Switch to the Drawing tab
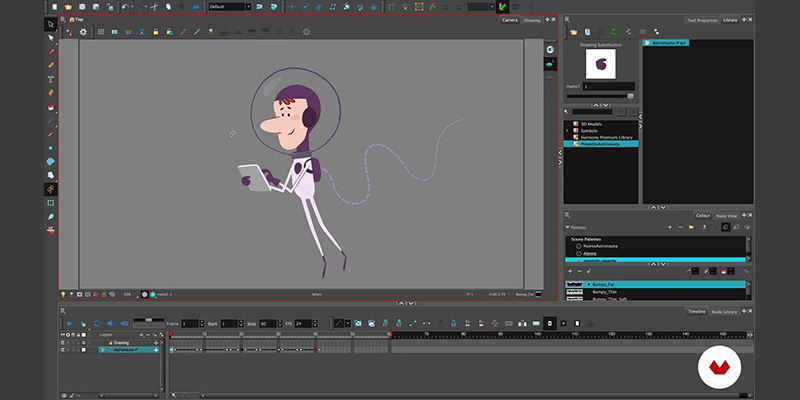Screen dimensions: 800x400 tap(532, 20)
